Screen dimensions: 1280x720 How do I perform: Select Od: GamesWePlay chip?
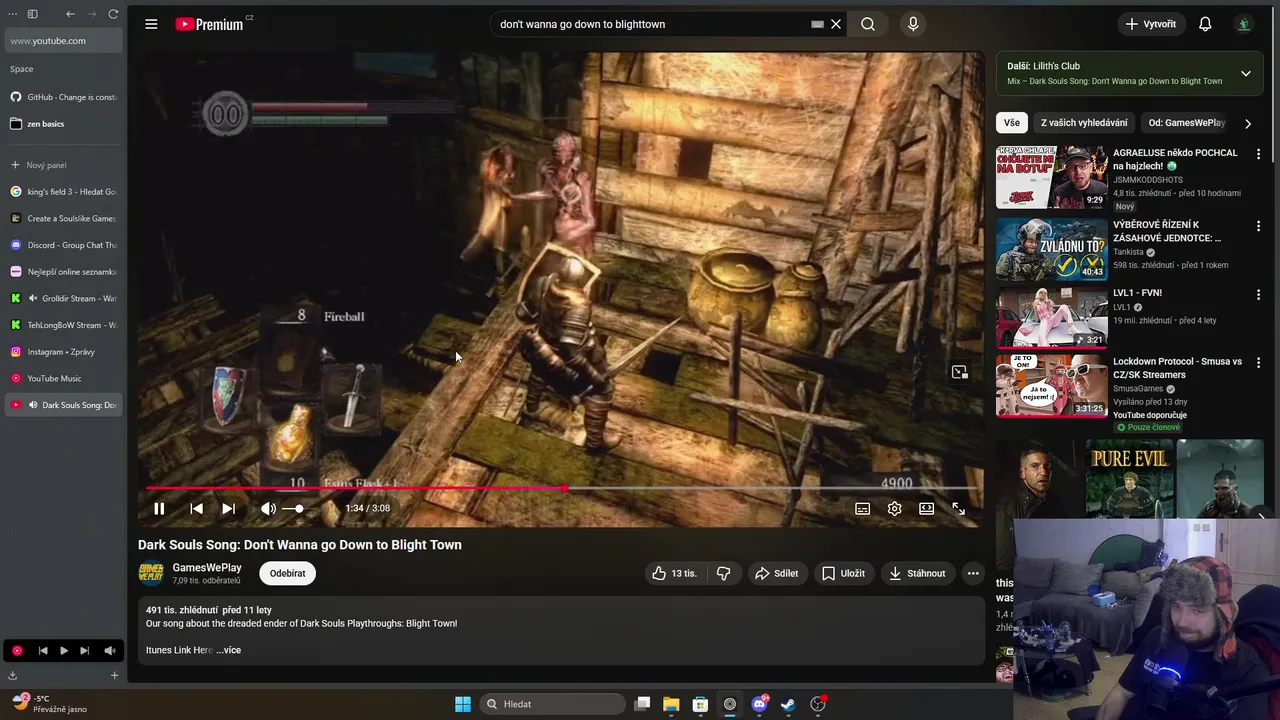(1187, 123)
